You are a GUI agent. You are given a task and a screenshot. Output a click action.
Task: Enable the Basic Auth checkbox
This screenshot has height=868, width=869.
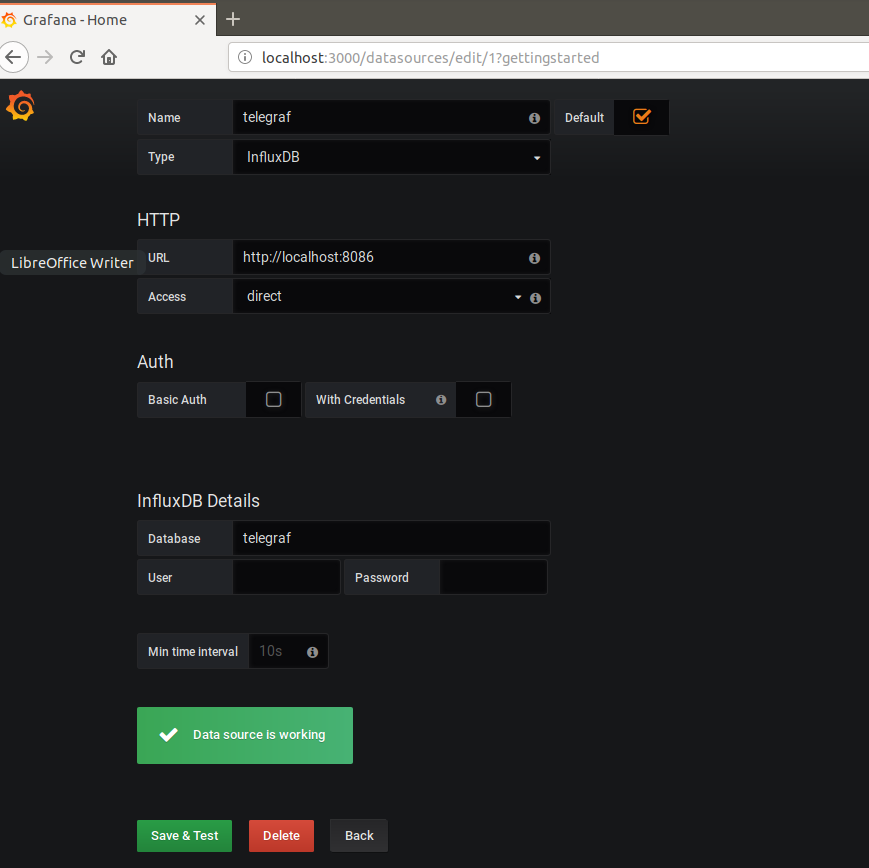click(x=274, y=400)
